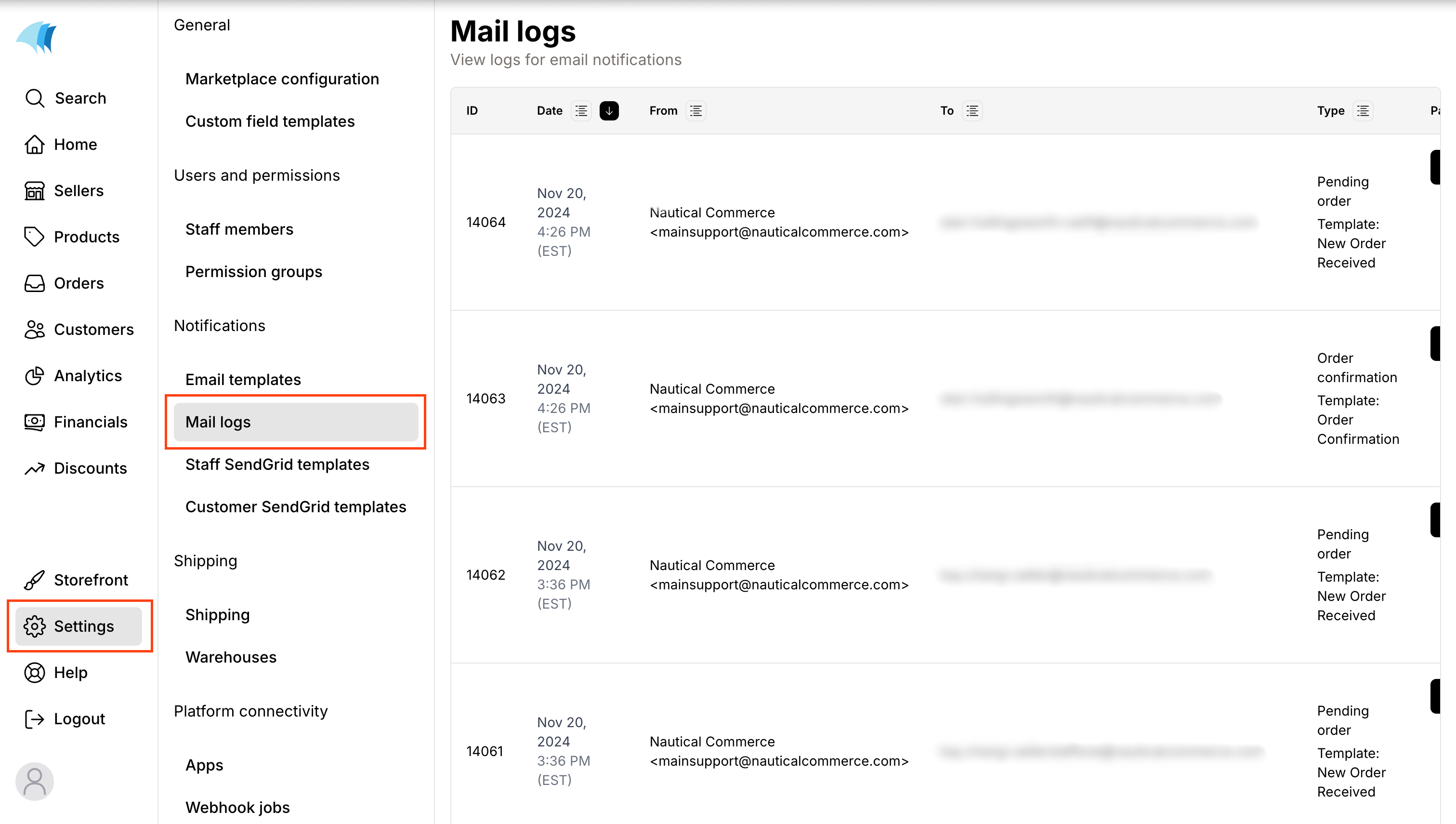Click the Storefront icon in sidebar
This screenshot has width=1456, height=824.
tap(34, 580)
